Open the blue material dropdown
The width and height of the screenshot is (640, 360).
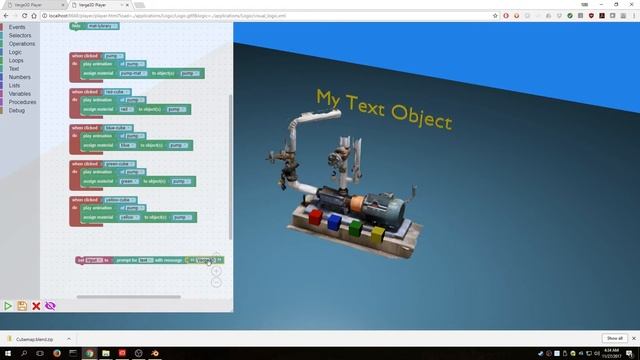(x=127, y=145)
